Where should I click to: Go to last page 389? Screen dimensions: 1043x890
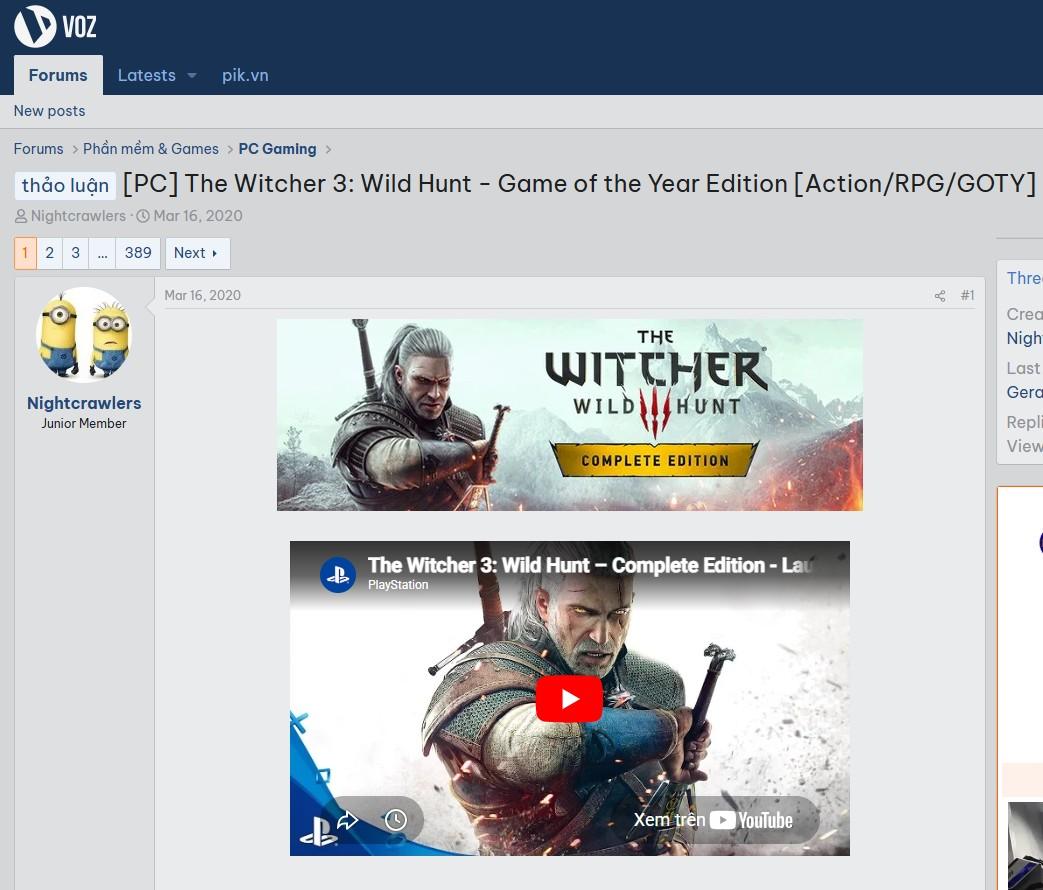coord(138,253)
